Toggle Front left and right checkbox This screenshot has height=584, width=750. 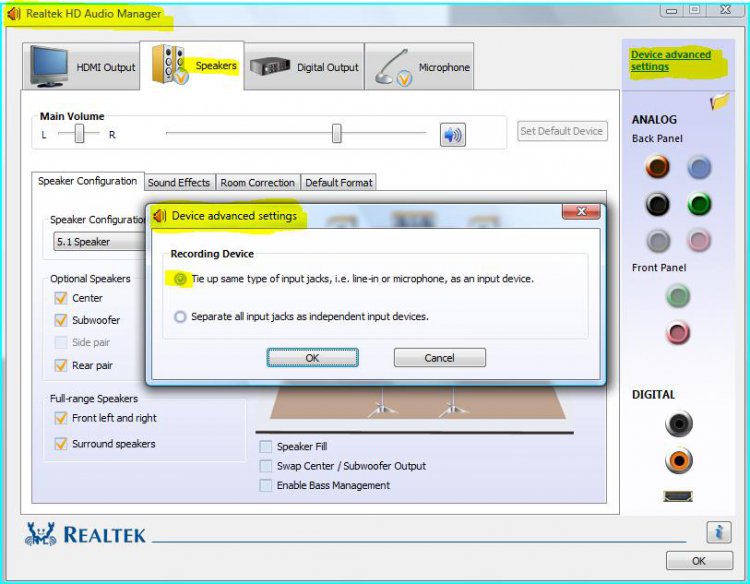(x=61, y=418)
